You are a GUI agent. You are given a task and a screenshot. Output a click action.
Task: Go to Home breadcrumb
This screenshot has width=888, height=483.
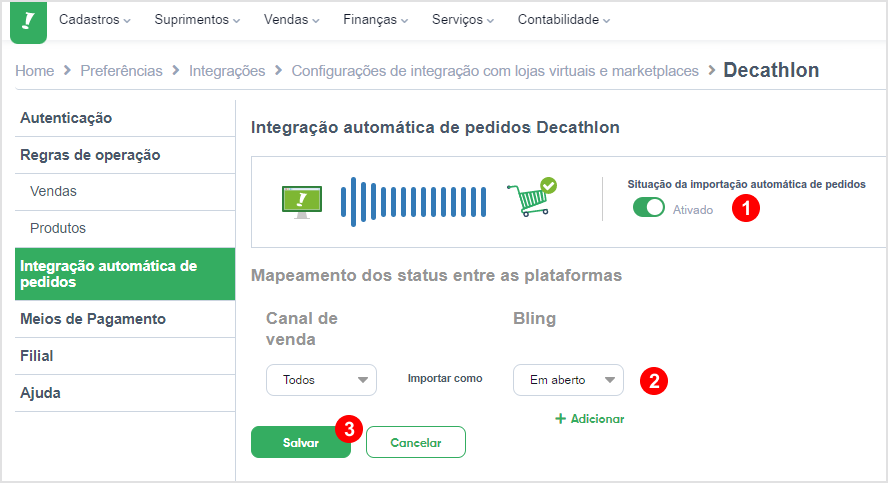(x=35, y=71)
